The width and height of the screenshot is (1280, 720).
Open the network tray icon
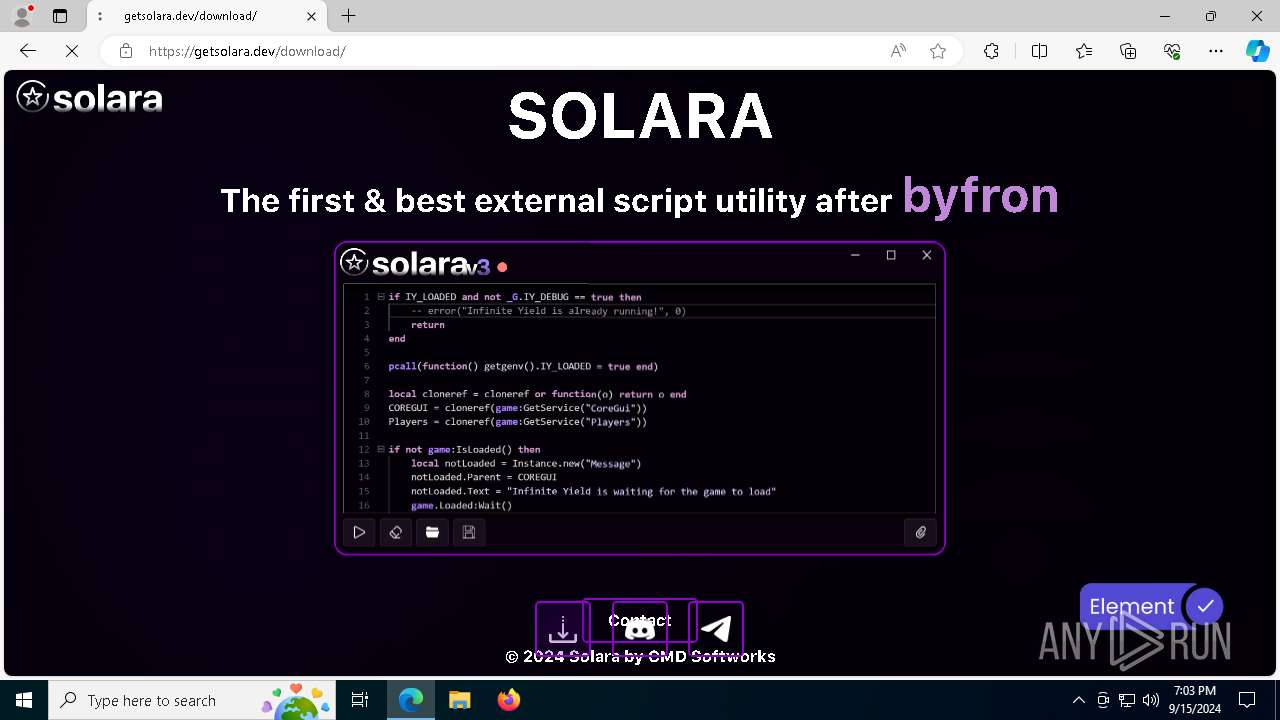click(x=1127, y=700)
